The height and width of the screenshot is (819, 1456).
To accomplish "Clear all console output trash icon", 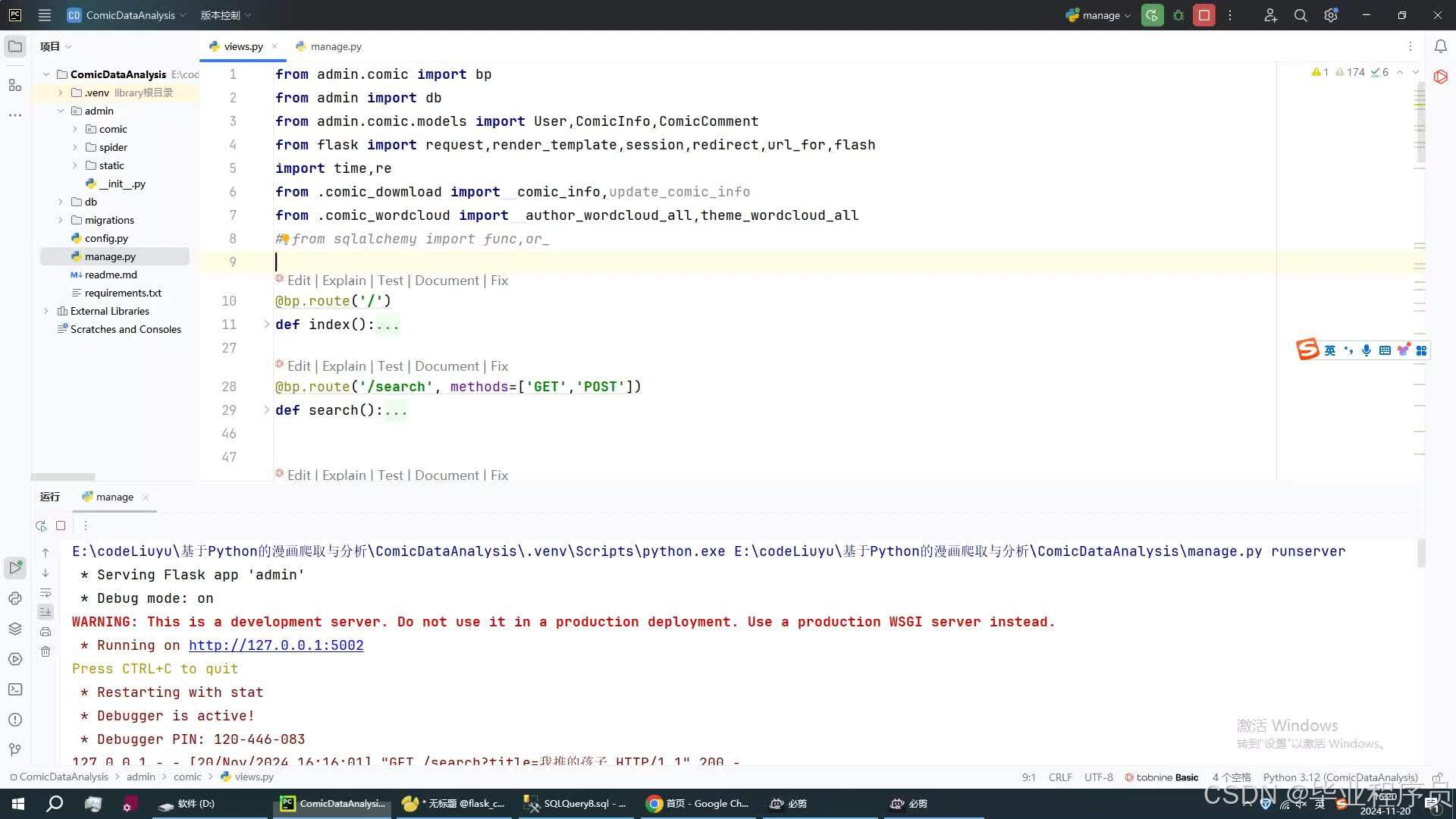I will tap(45, 651).
